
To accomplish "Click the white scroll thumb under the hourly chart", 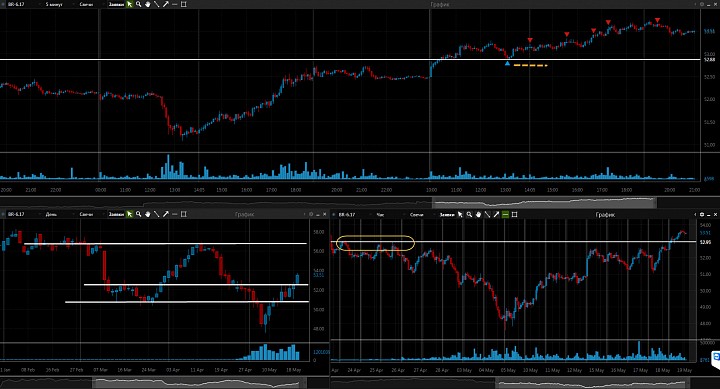I will coord(592,382).
